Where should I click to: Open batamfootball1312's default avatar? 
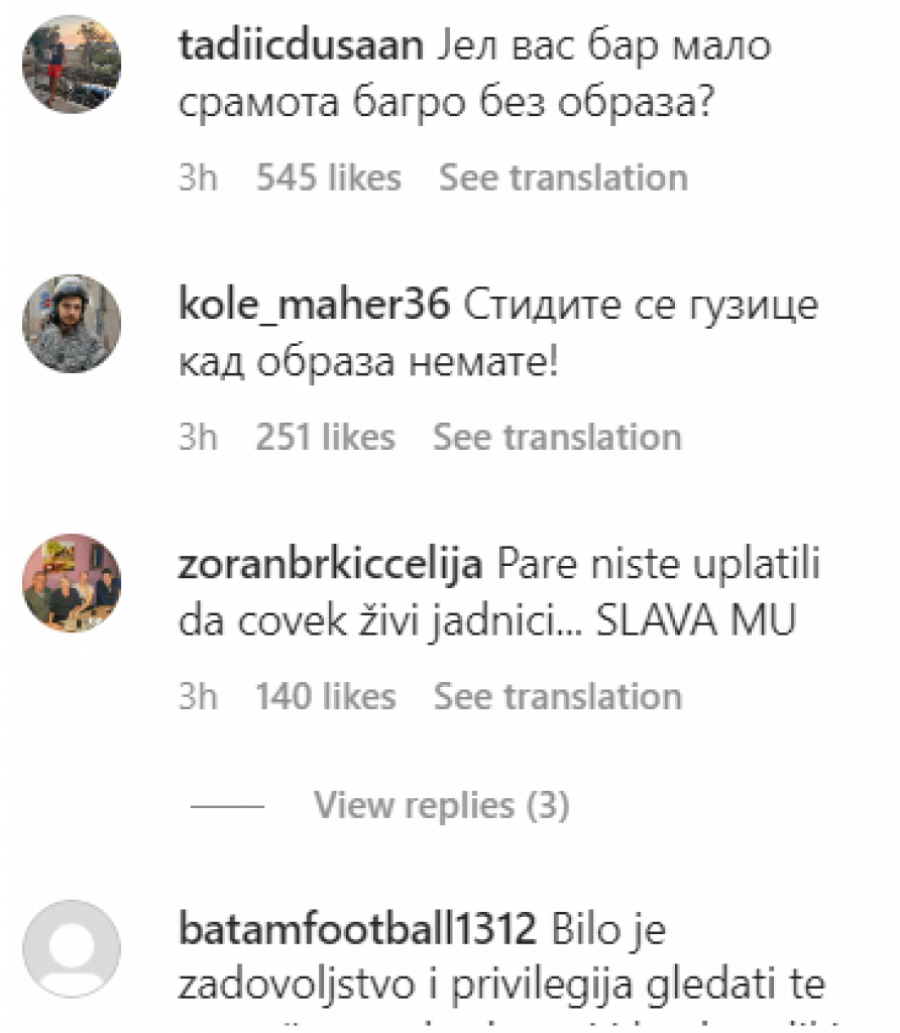click(72, 949)
